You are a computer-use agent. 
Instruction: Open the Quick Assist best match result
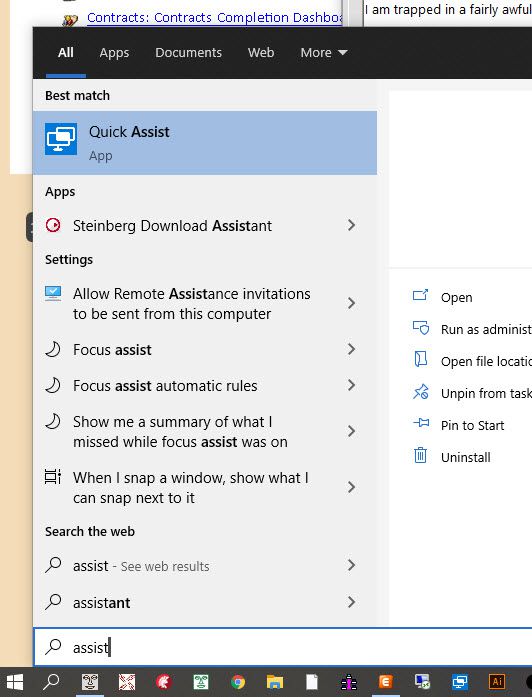(205, 143)
